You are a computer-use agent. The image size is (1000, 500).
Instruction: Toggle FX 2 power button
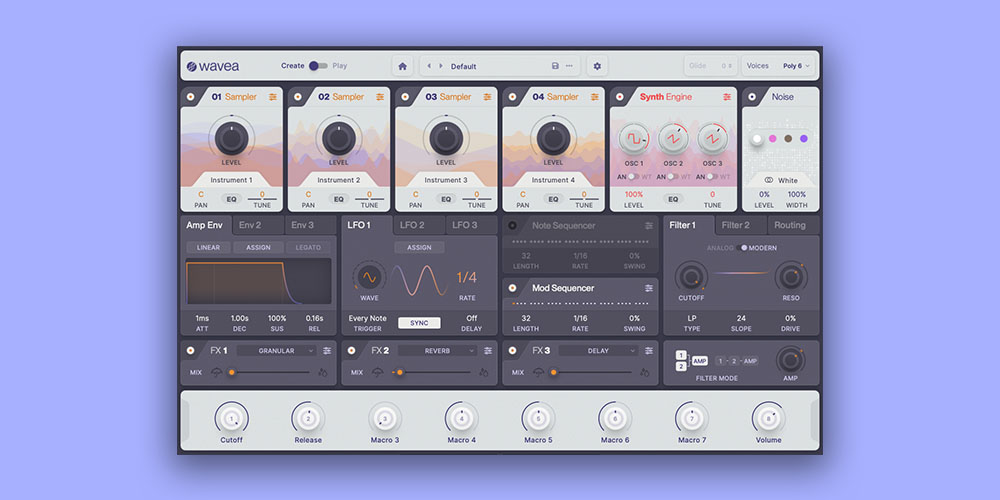coord(351,351)
